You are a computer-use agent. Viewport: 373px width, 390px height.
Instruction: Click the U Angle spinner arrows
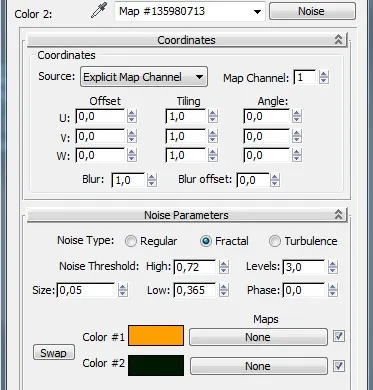297,116
